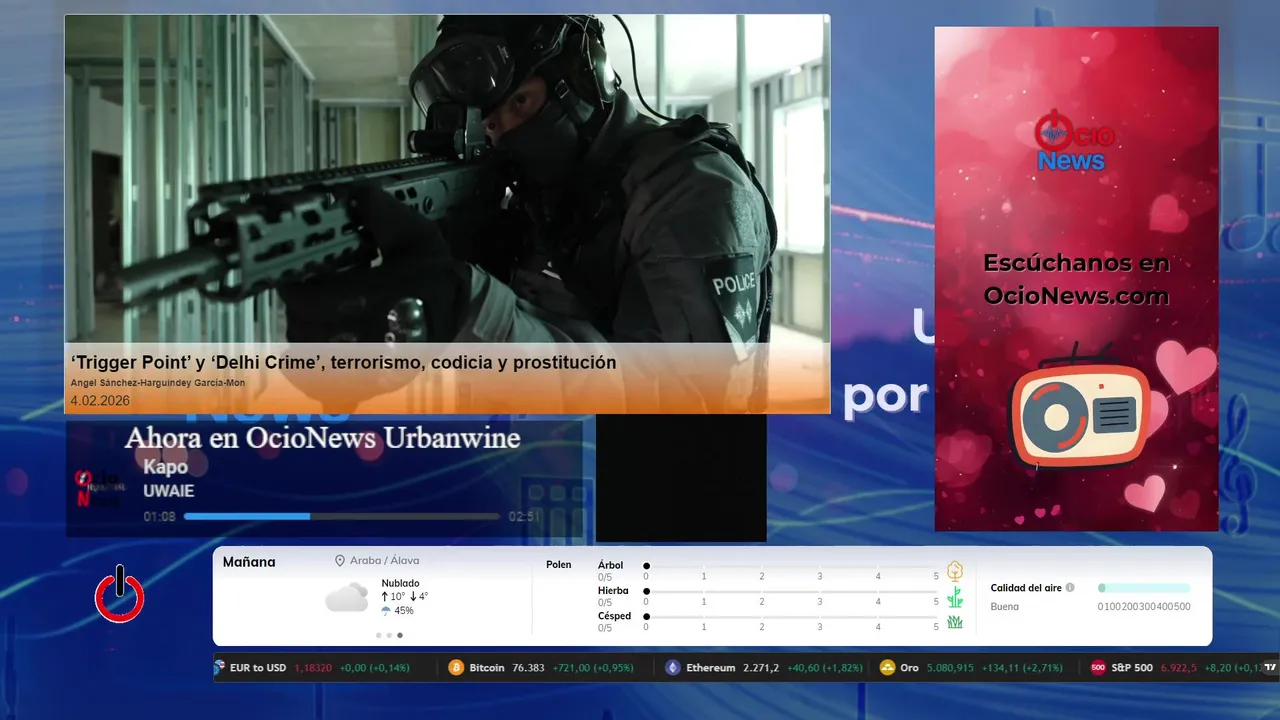Screen dimensions: 1280x720
Task: Click the Polen section label
Action: (559, 565)
